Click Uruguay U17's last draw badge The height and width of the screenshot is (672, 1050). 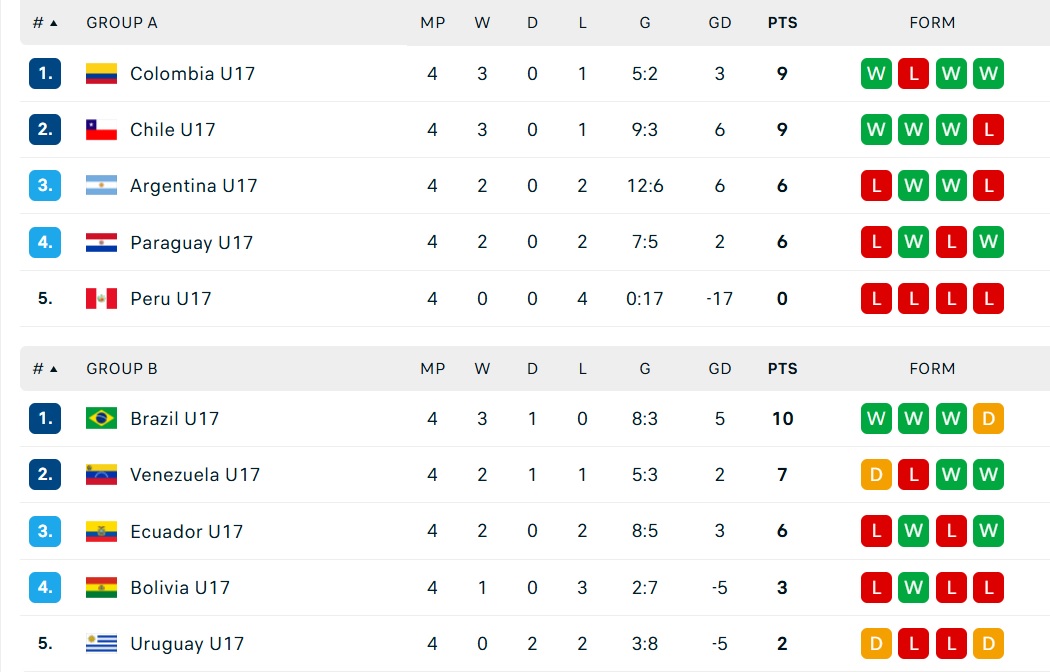(988, 643)
